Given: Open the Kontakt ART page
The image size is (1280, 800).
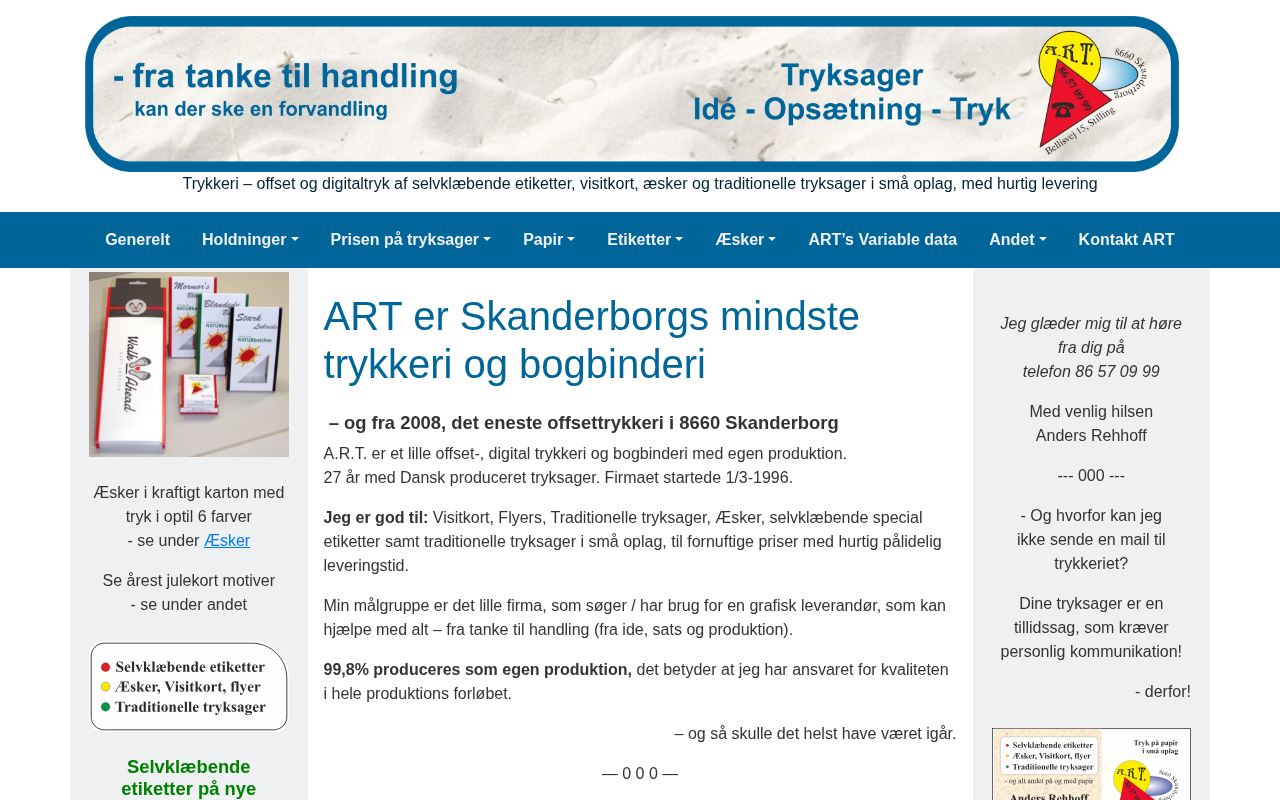Looking at the screenshot, I should point(1127,240).
